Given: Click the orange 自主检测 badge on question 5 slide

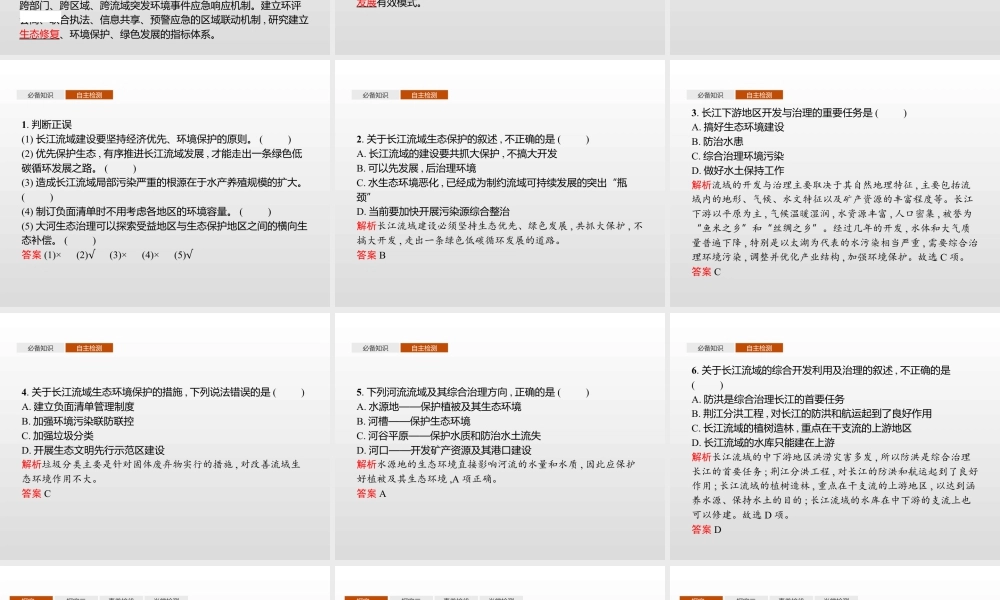Looking at the screenshot, I should point(424,347).
